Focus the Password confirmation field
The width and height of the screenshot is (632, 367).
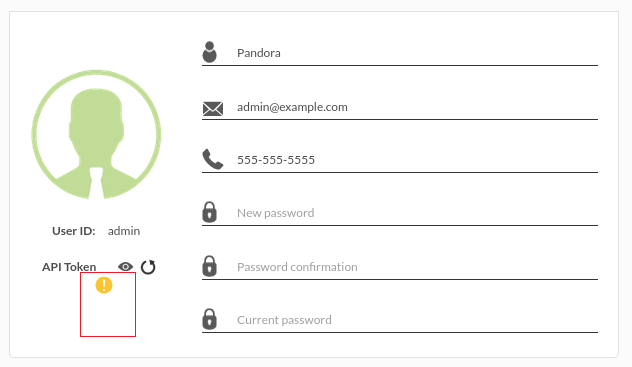point(417,267)
